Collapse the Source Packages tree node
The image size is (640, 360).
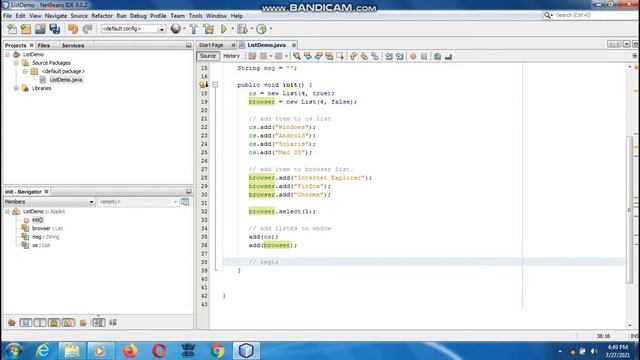click(16, 63)
